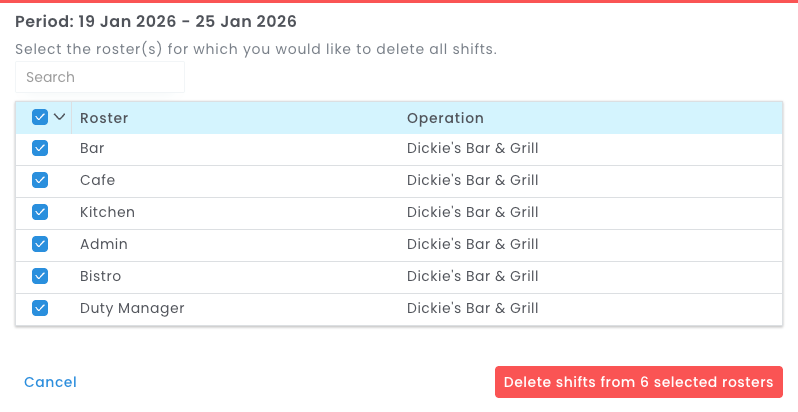This screenshot has width=798, height=412.
Task: Untick the Bistro roster checkbox
Action: [40, 276]
